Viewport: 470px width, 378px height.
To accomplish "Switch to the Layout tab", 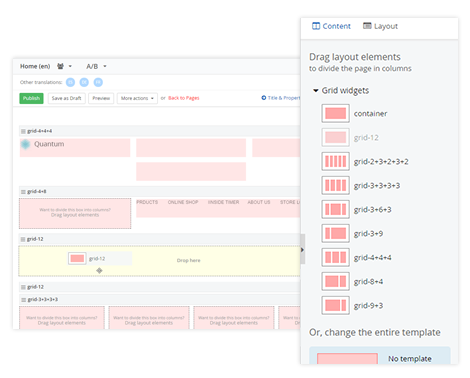I will pyautogui.click(x=380, y=26).
